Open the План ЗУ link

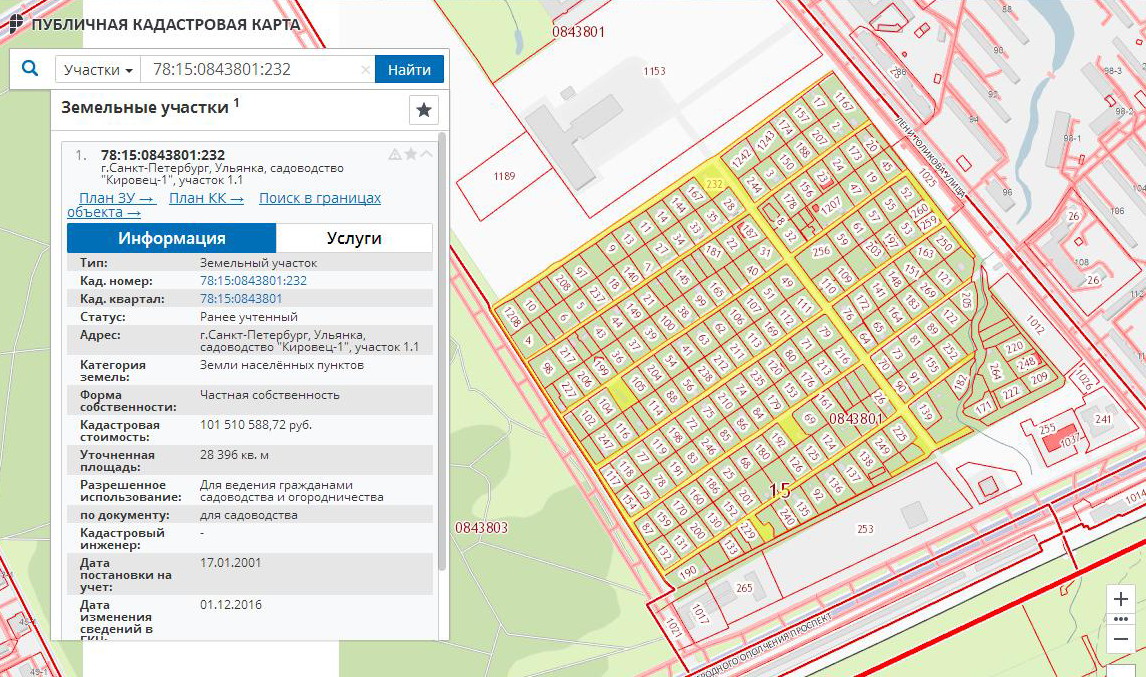point(117,198)
